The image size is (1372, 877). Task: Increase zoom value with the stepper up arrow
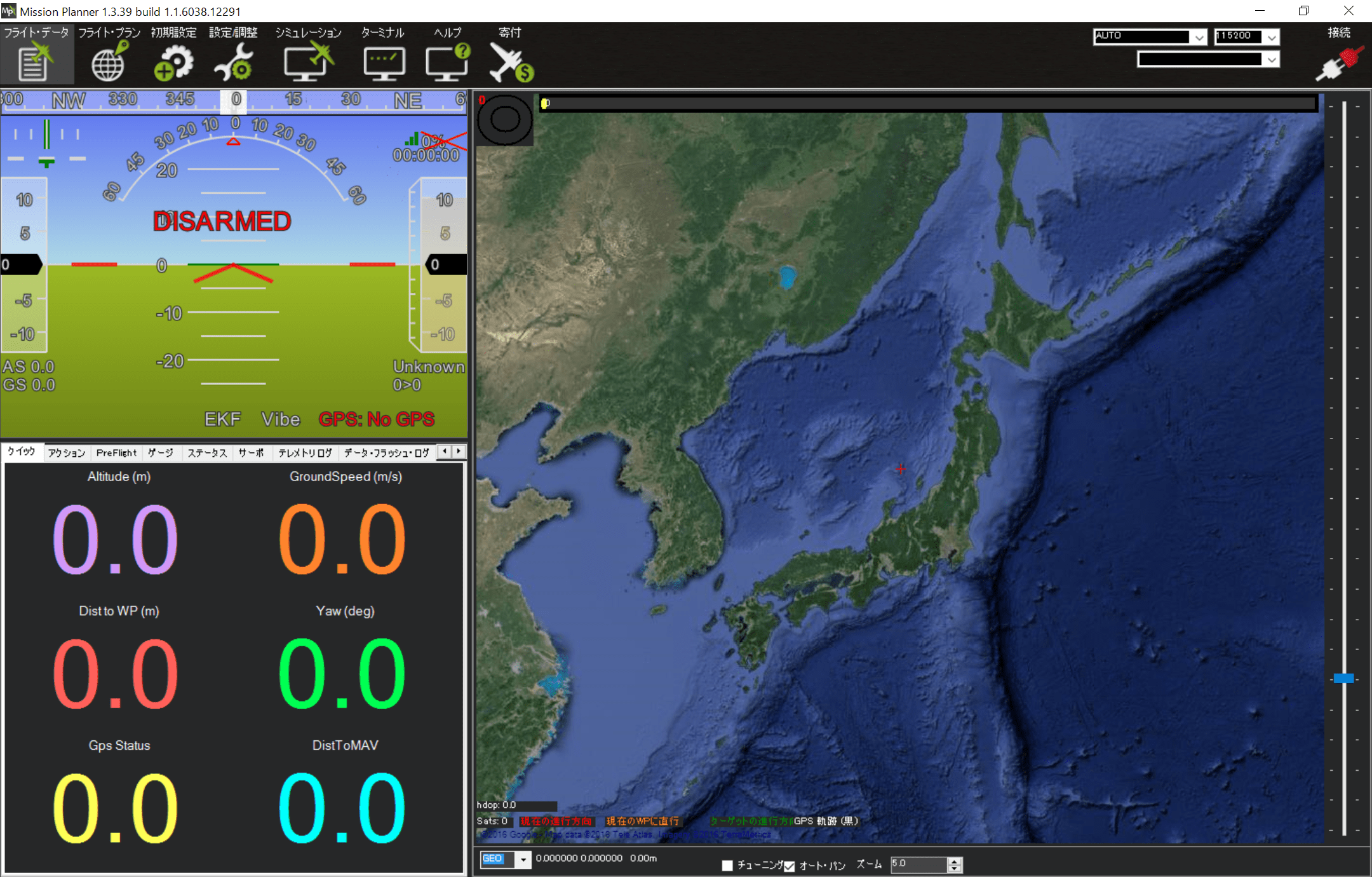click(x=955, y=861)
